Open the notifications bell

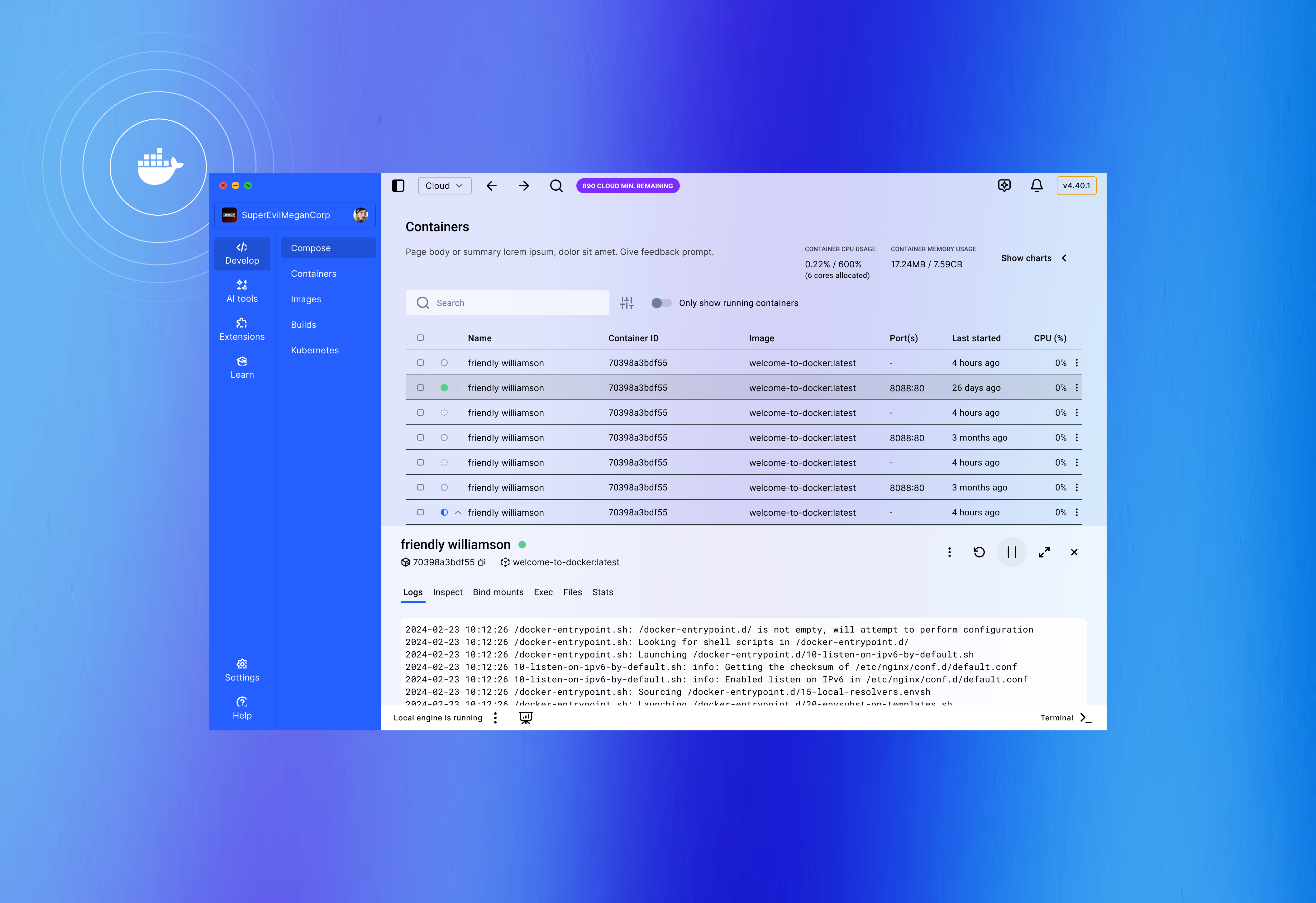[1036, 186]
